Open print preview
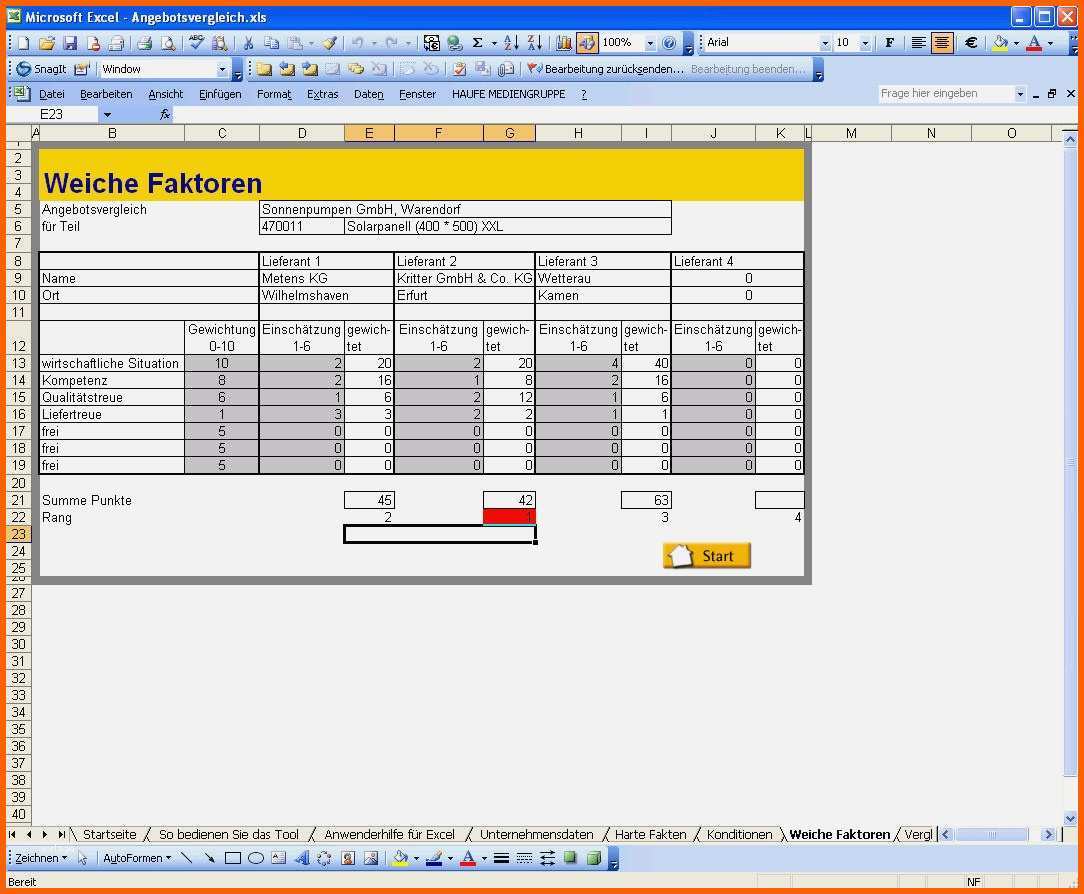 point(168,44)
